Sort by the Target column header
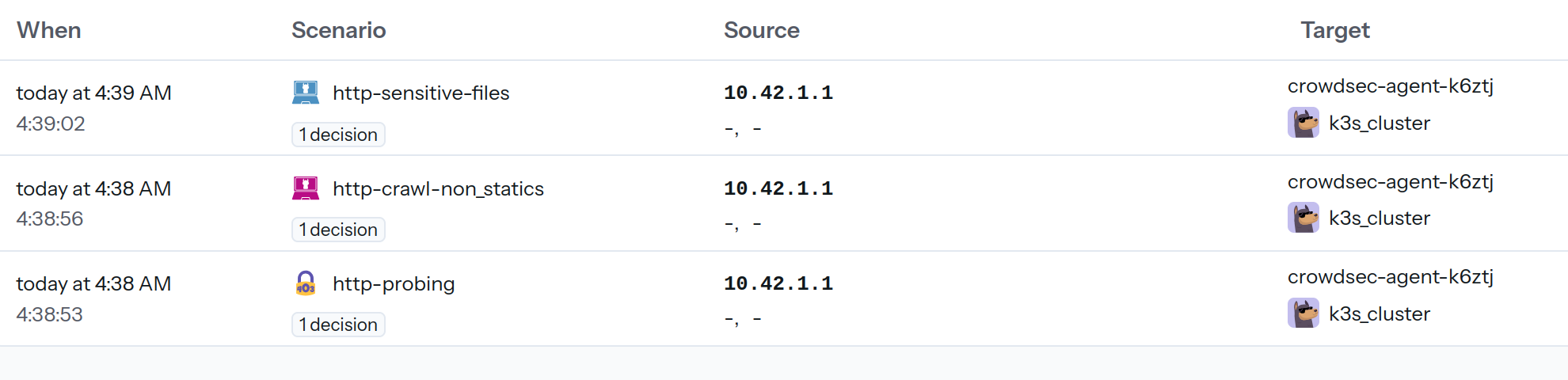The height and width of the screenshot is (380, 1568). [x=1335, y=30]
